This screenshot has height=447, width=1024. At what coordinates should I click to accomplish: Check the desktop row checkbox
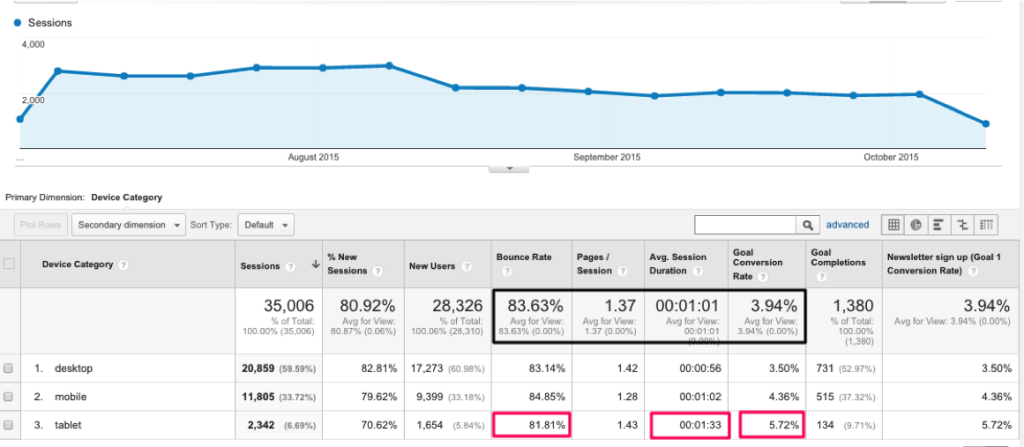pyautogui.click(x=8, y=368)
